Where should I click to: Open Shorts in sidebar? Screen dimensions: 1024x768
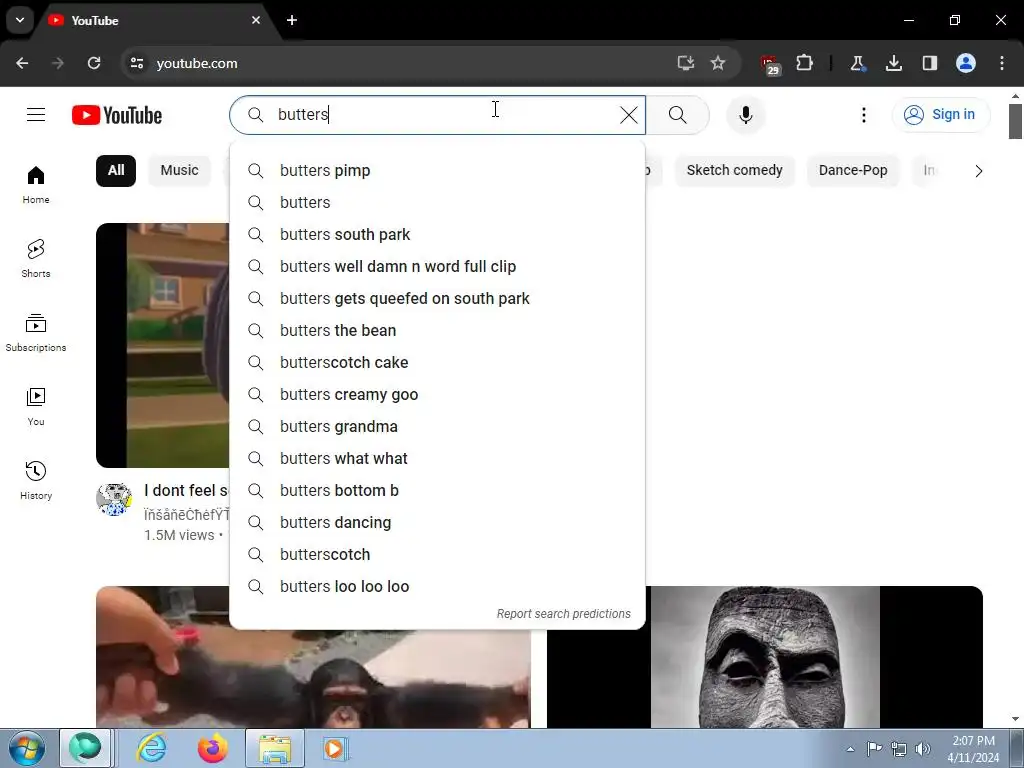point(36,259)
